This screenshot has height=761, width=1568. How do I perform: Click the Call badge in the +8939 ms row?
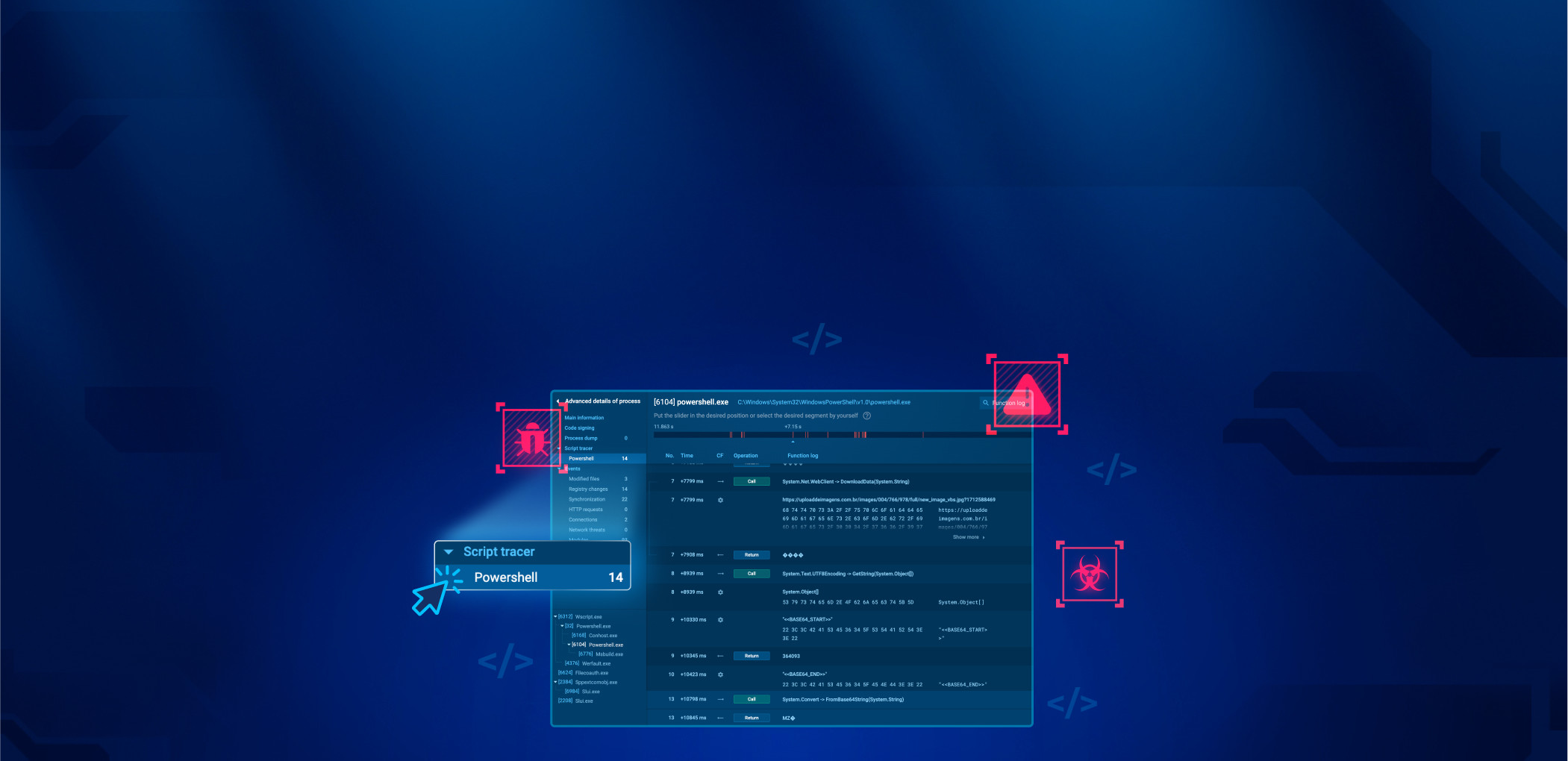coord(752,574)
